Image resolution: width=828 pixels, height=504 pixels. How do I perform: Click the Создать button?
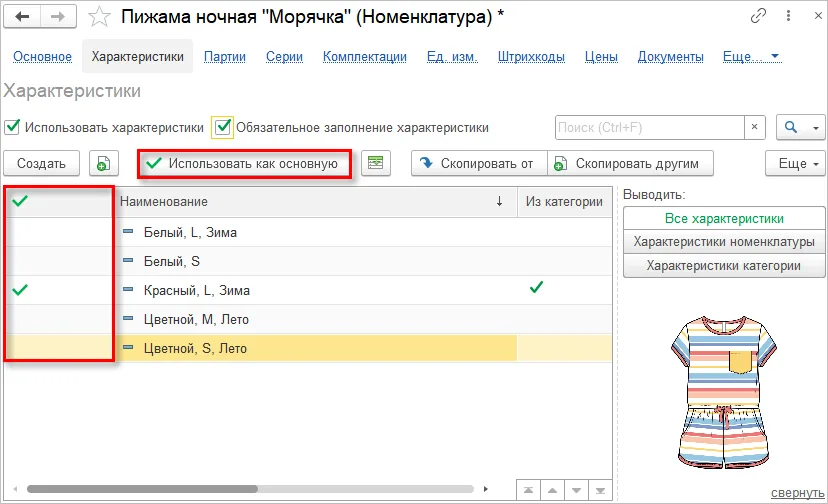[x=41, y=163]
